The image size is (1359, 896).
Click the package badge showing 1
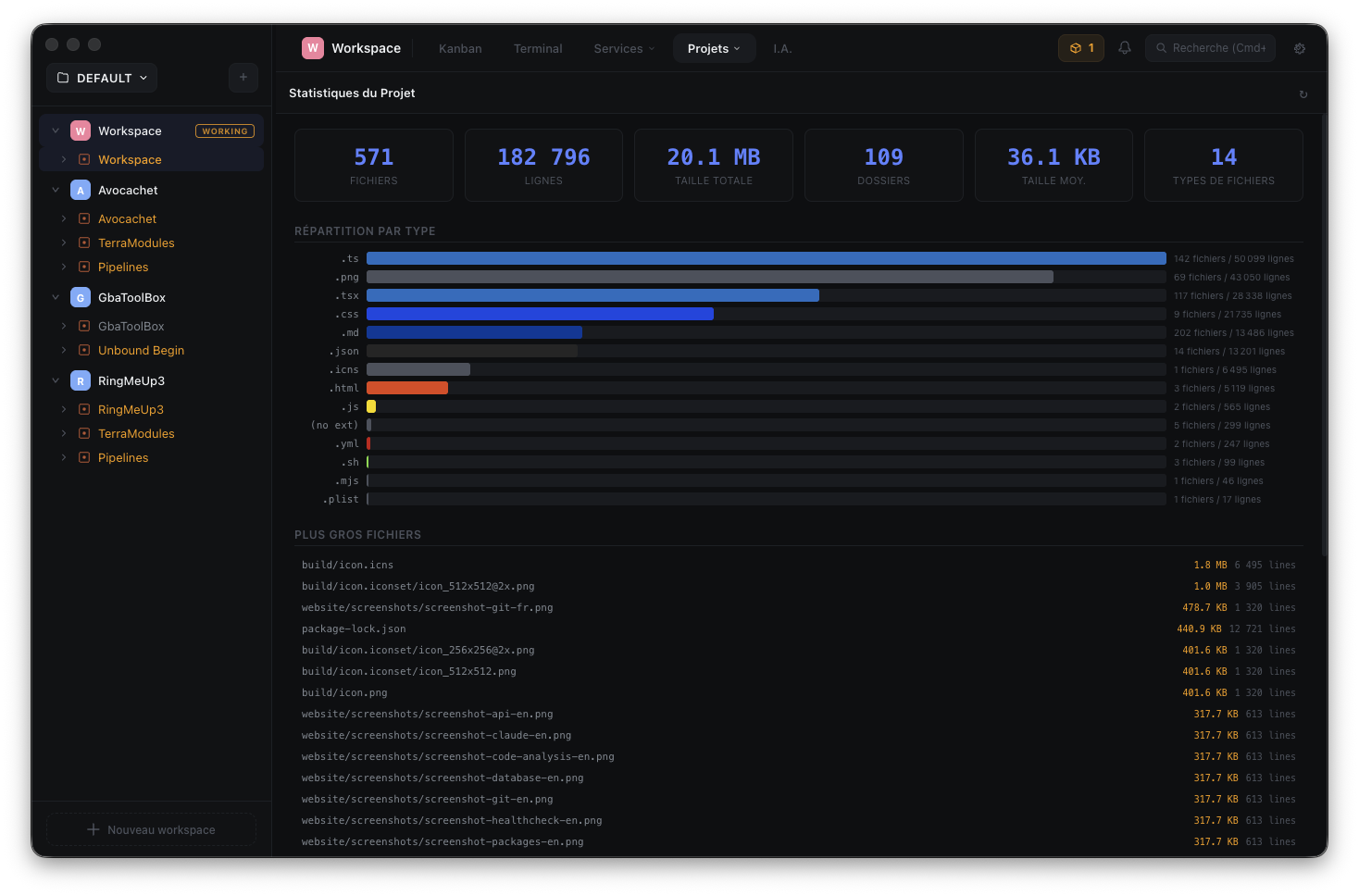tap(1080, 48)
